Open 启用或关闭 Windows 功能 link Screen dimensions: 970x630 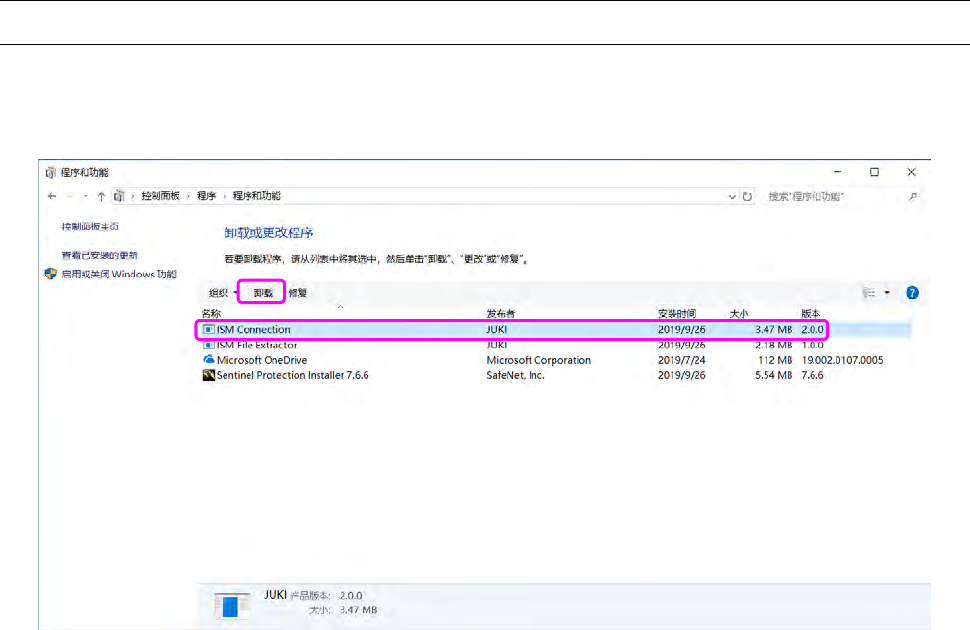coord(119,274)
